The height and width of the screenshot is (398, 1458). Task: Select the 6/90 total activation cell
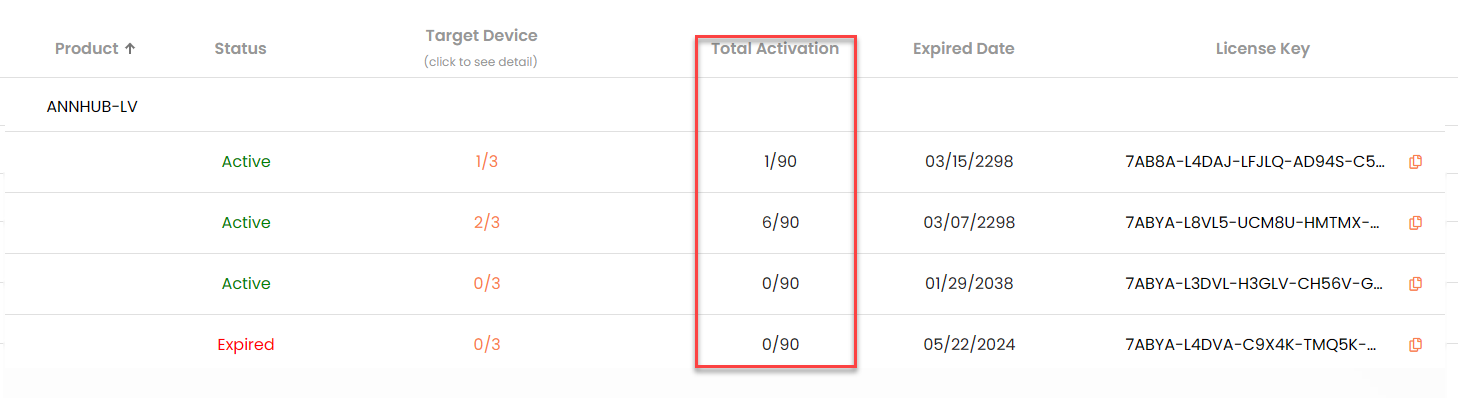(x=779, y=223)
